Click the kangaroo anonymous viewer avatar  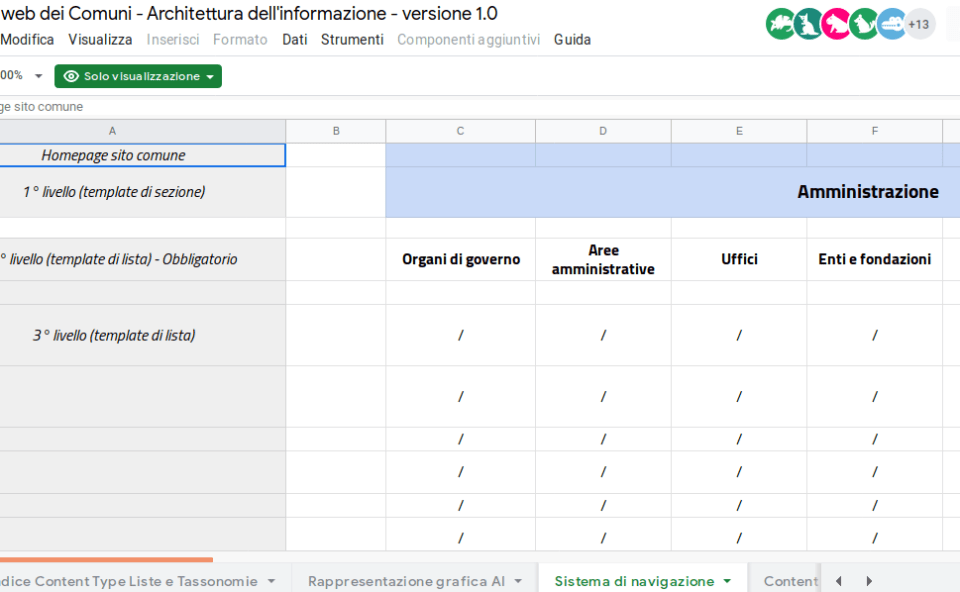pos(808,24)
